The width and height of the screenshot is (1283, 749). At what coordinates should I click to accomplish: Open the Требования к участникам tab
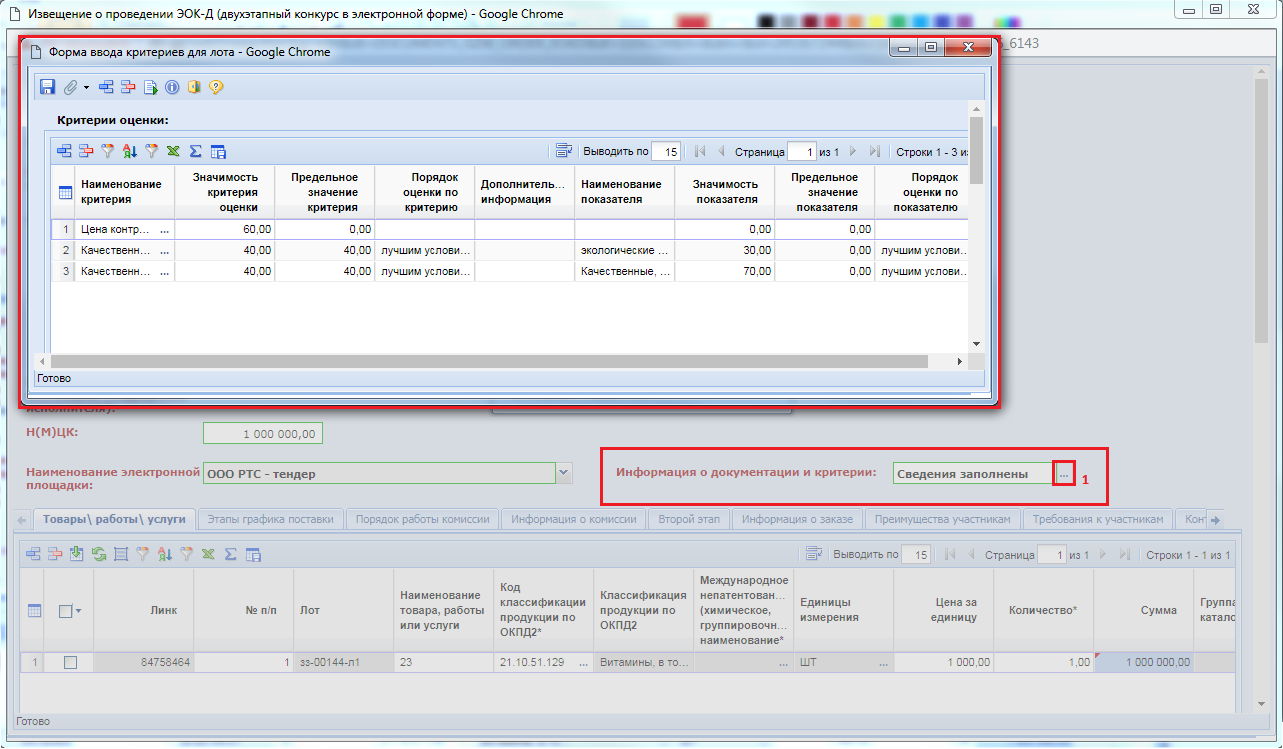coord(1099,519)
